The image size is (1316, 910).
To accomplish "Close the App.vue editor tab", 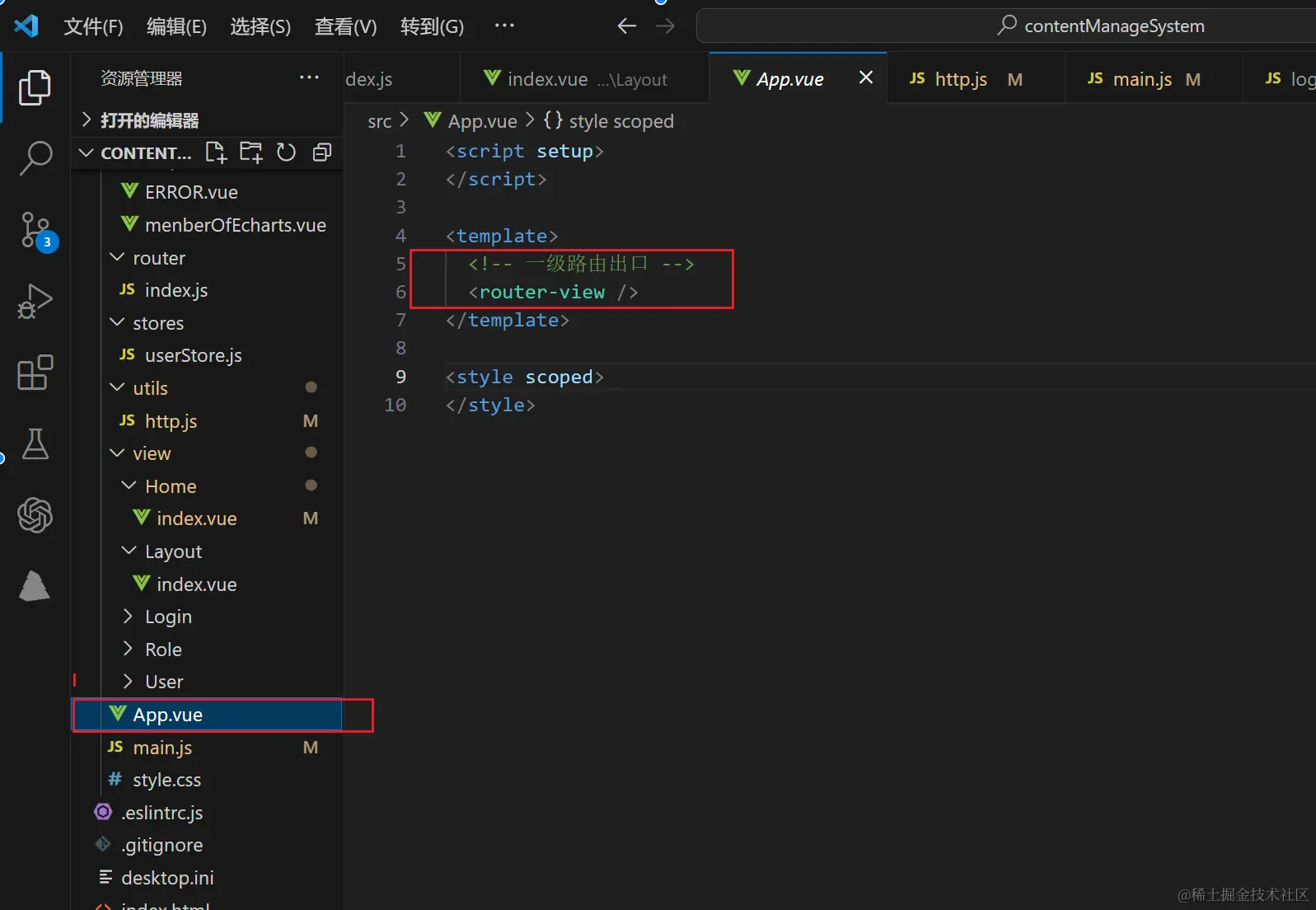I will point(866,77).
